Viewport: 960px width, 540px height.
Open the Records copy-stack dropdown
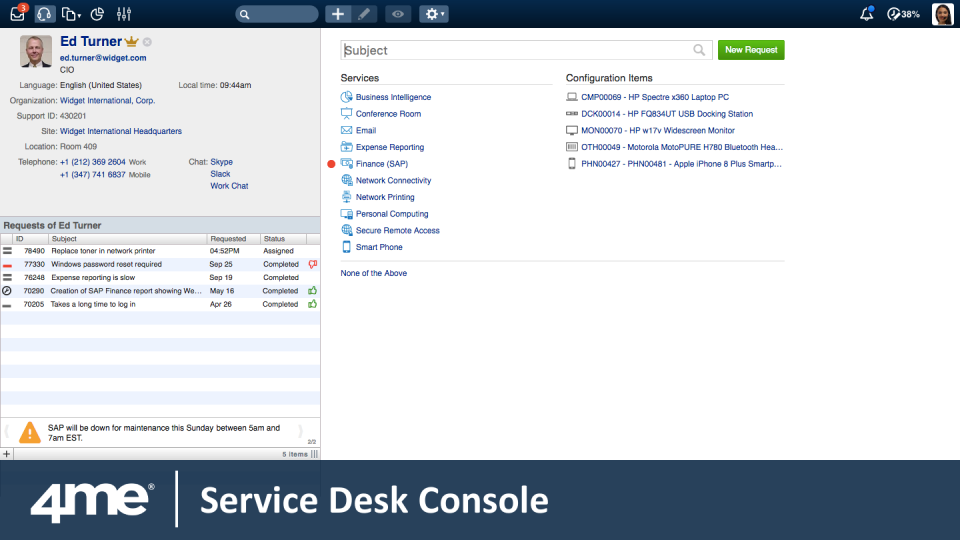(70, 13)
